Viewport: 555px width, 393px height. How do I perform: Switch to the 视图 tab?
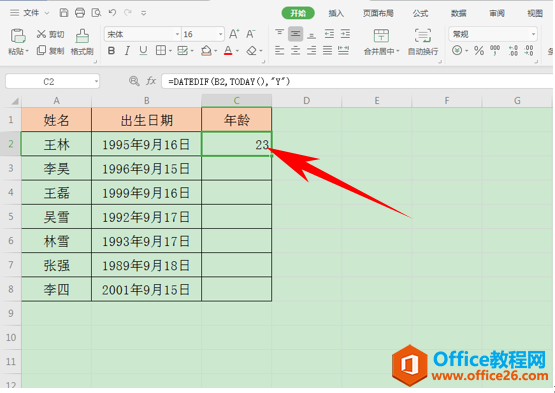[535, 13]
